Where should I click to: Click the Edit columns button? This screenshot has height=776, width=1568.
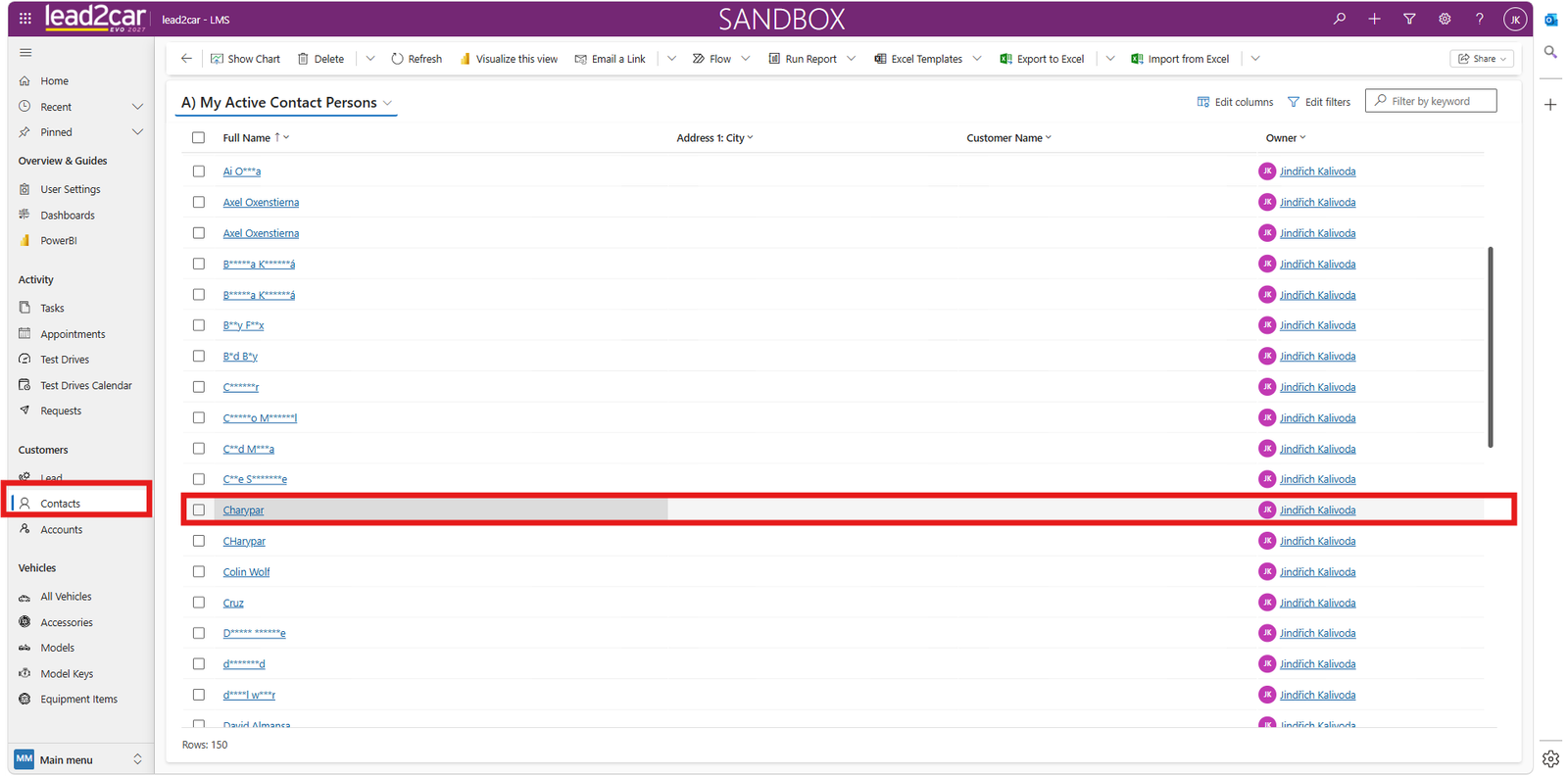tap(1235, 102)
